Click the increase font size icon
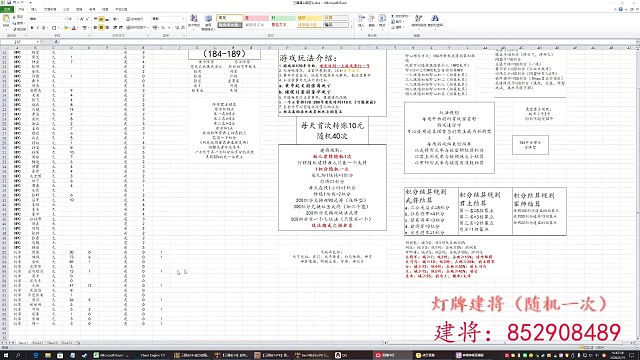This screenshot has height=360, width=640. click(x=82, y=19)
